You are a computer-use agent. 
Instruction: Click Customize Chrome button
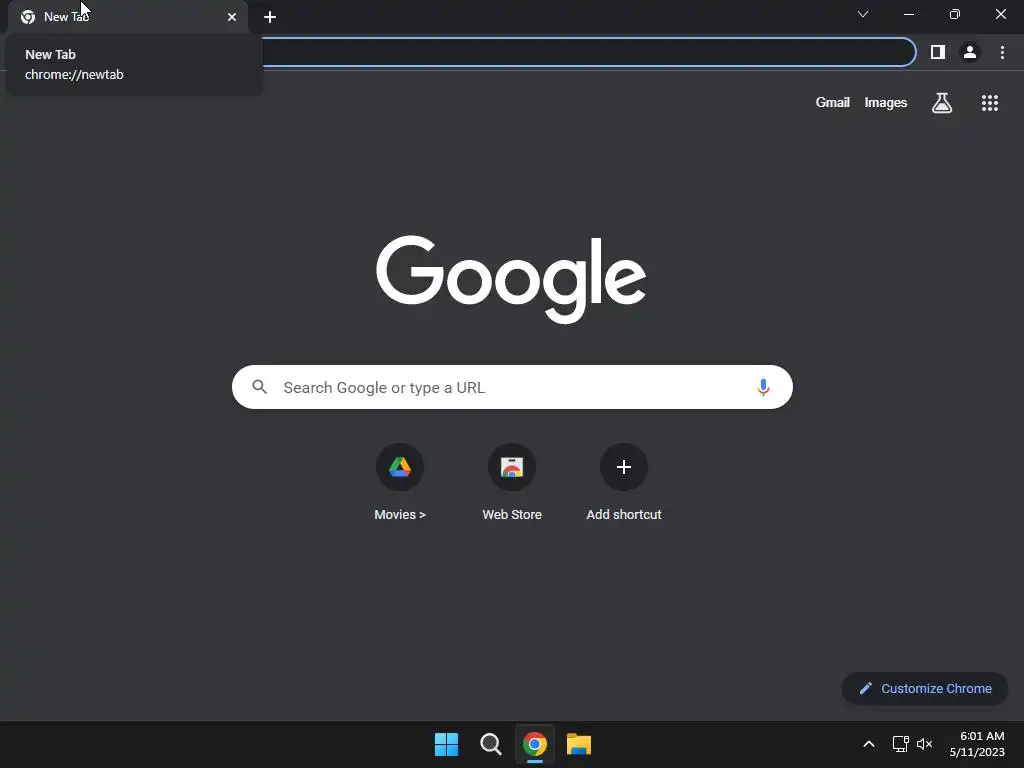(925, 688)
